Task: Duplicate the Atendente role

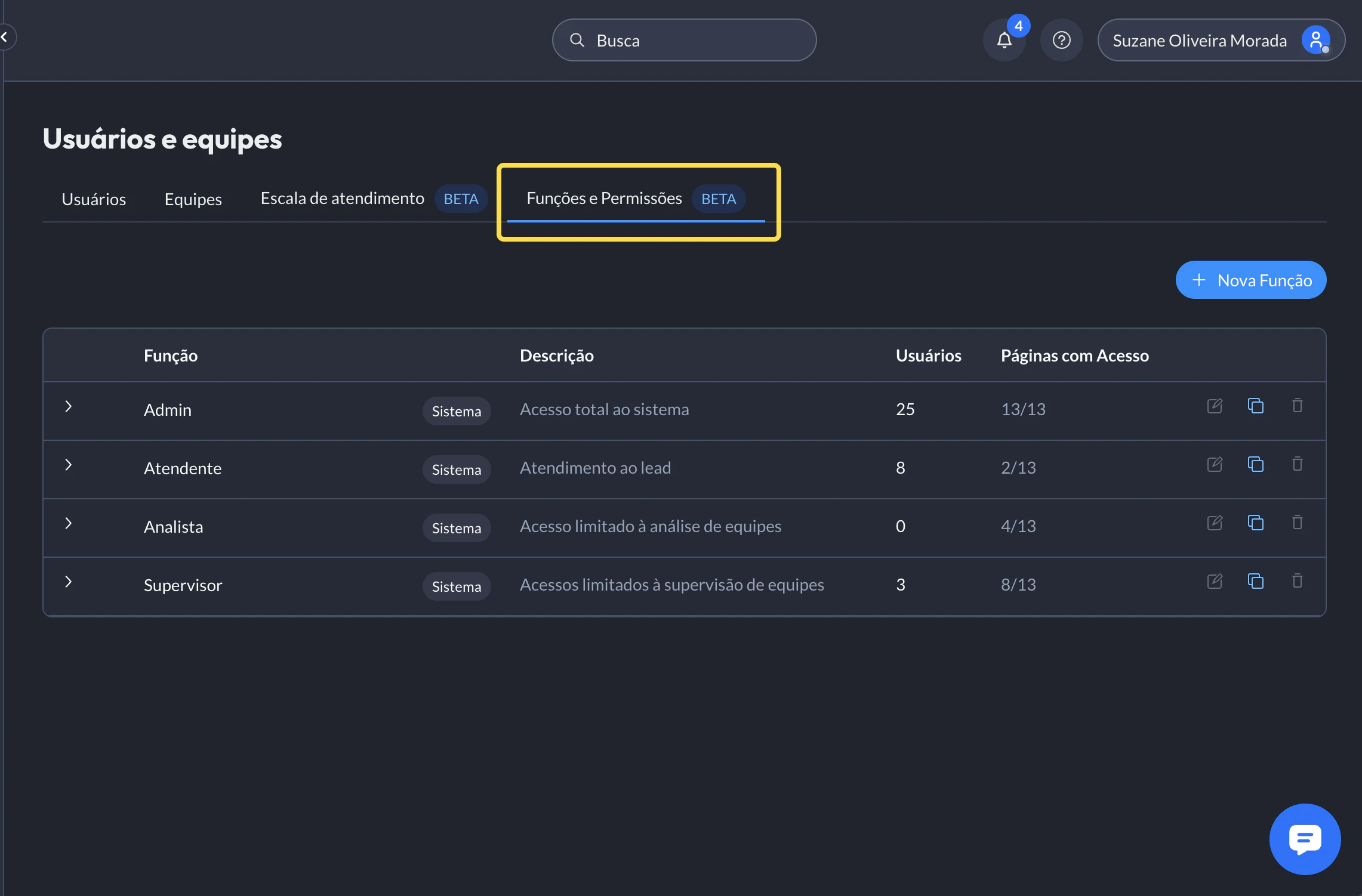Action: [1256, 465]
